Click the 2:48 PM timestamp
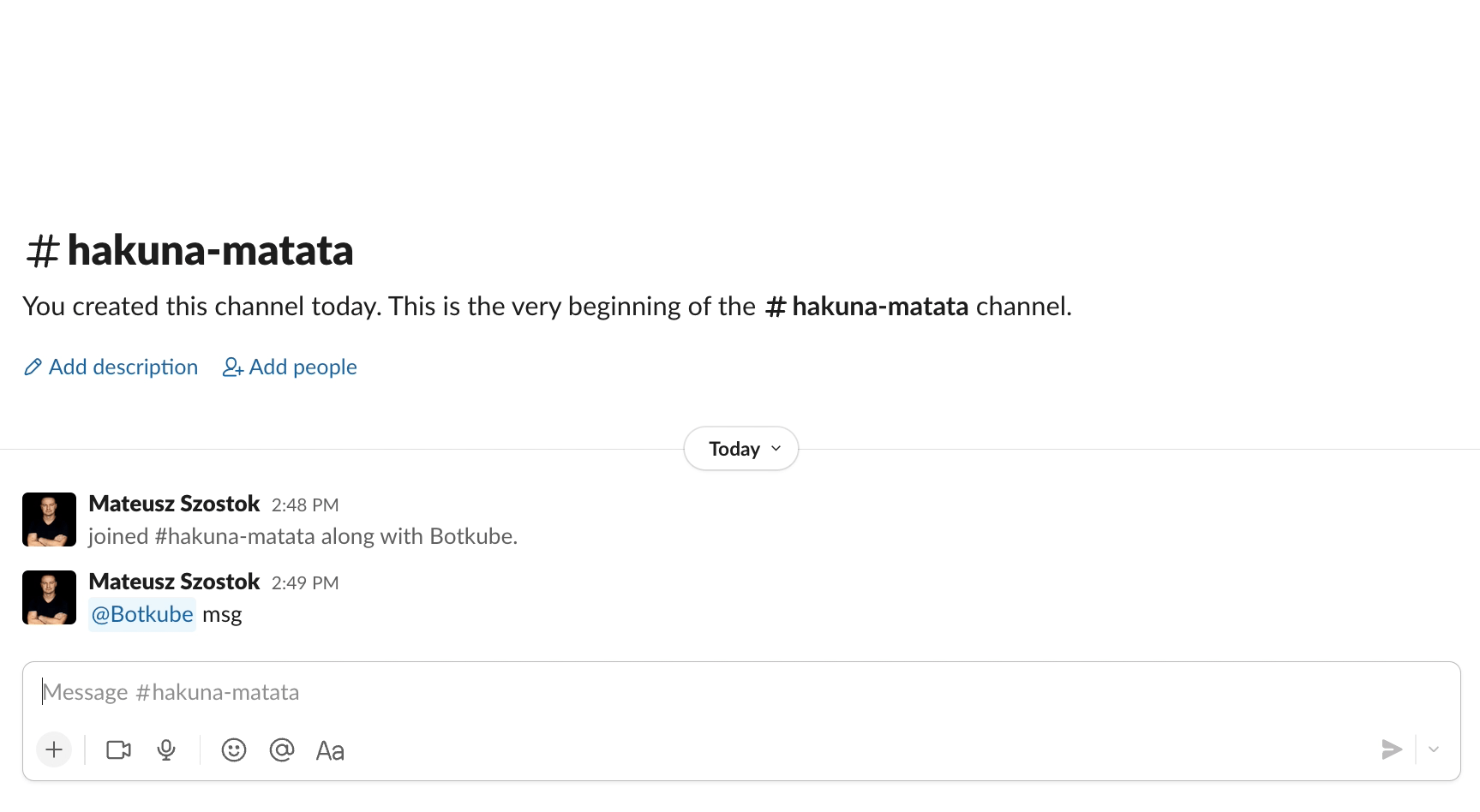The image size is (1480, 812). pos(305,505)
